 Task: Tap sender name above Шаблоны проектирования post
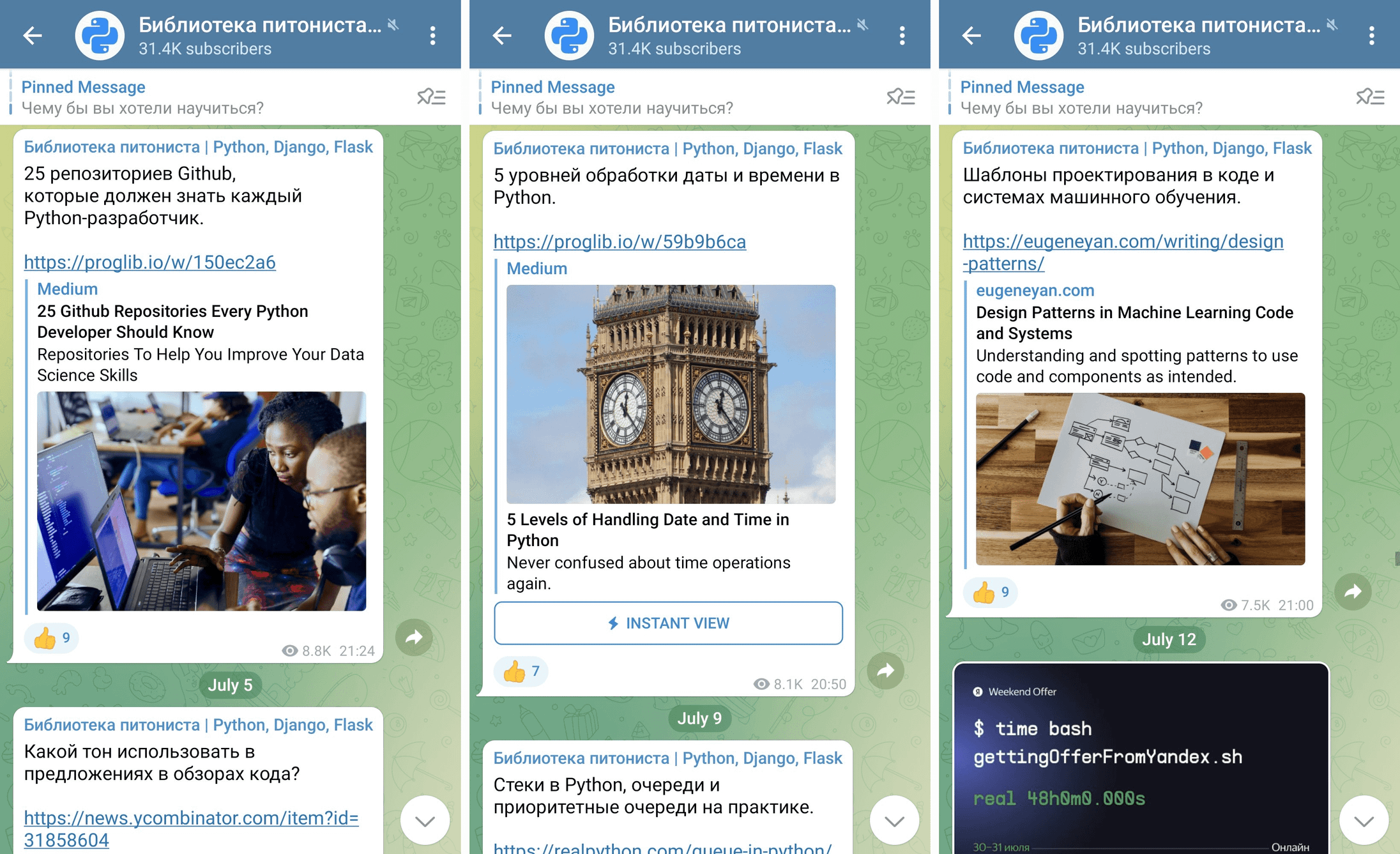1137,148
